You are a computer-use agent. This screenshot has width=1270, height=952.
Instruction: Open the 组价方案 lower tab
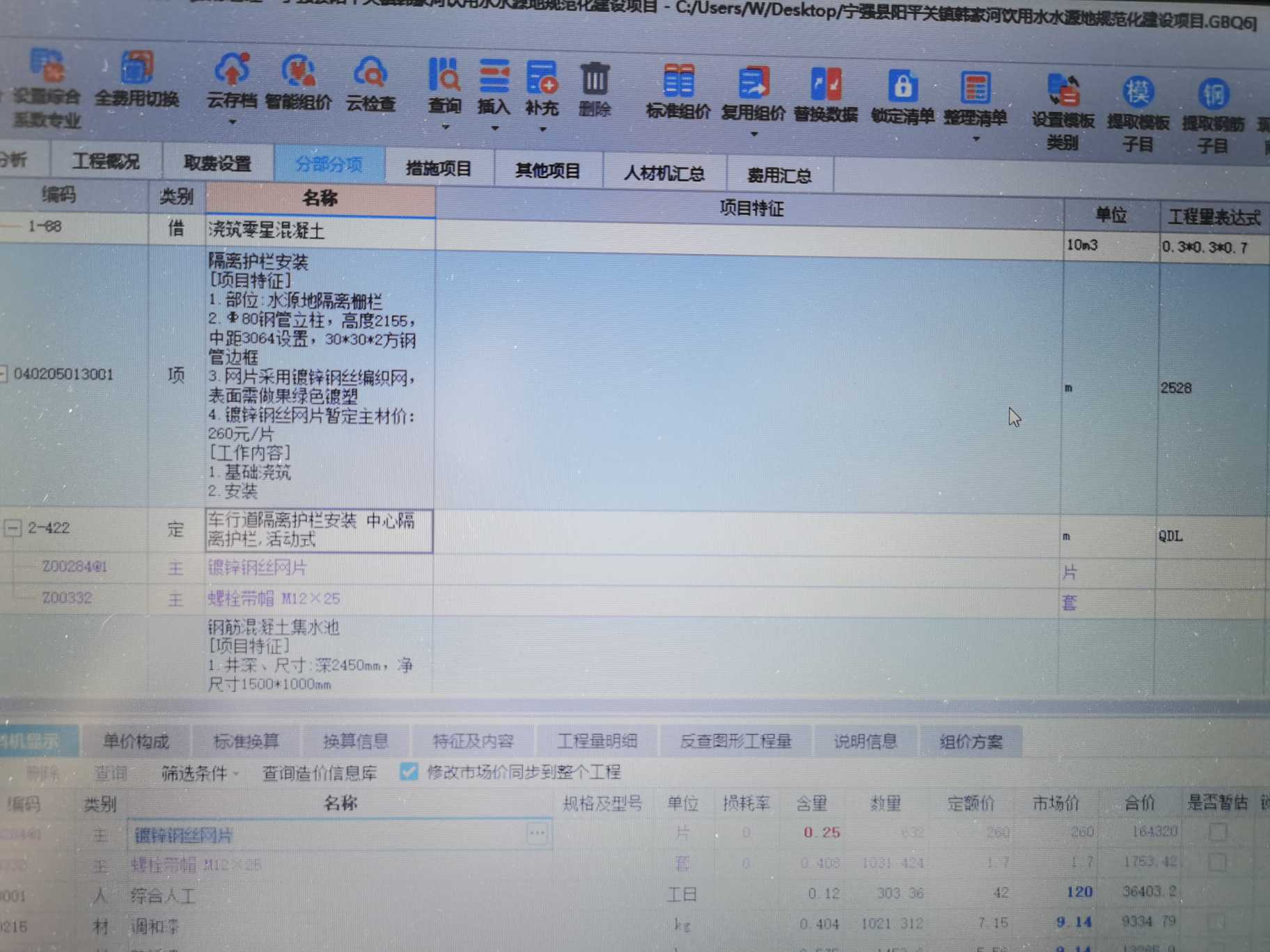pos(971,742)
